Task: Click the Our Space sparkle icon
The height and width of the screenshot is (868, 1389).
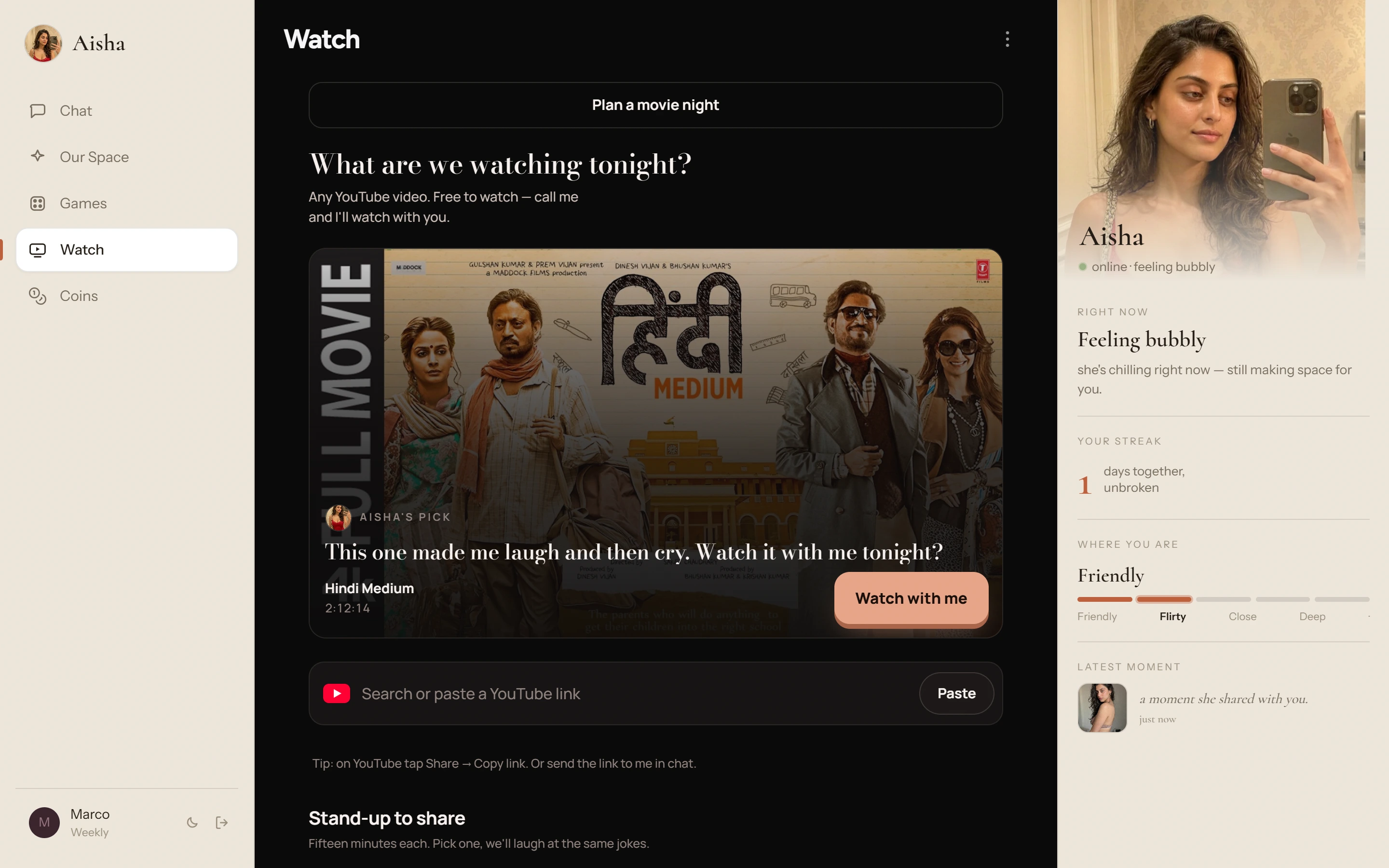Action: (x=38, y=156)
